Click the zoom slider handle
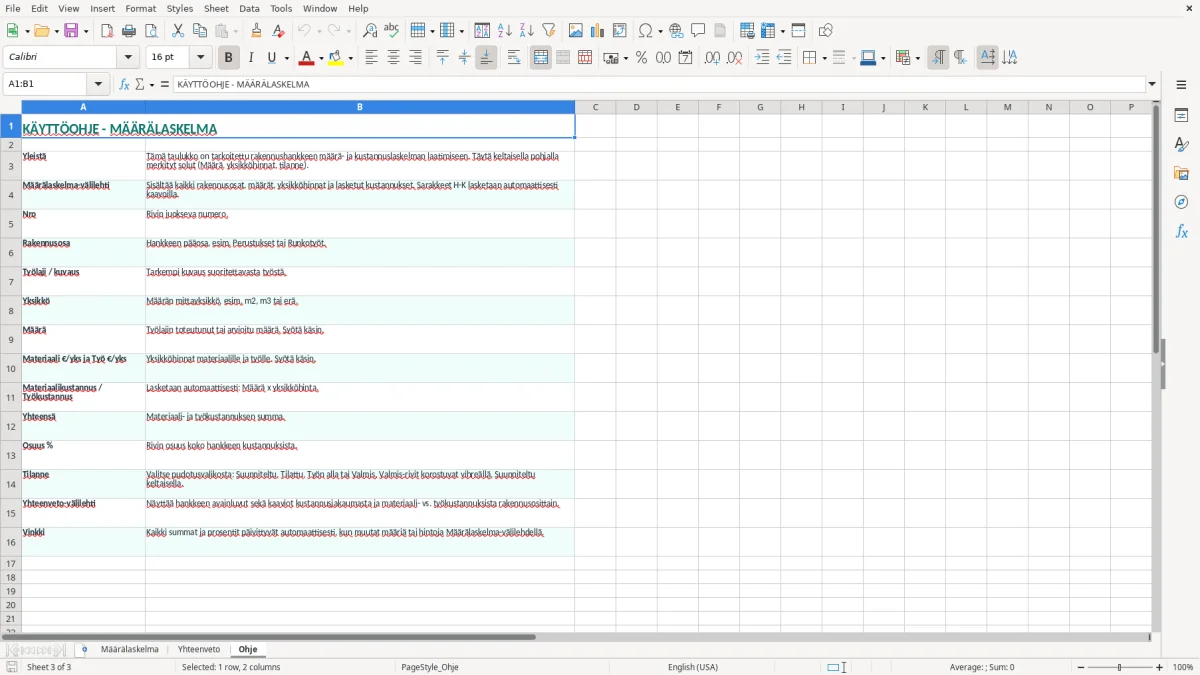The image size is (1200, 675). click(1120, 667)
